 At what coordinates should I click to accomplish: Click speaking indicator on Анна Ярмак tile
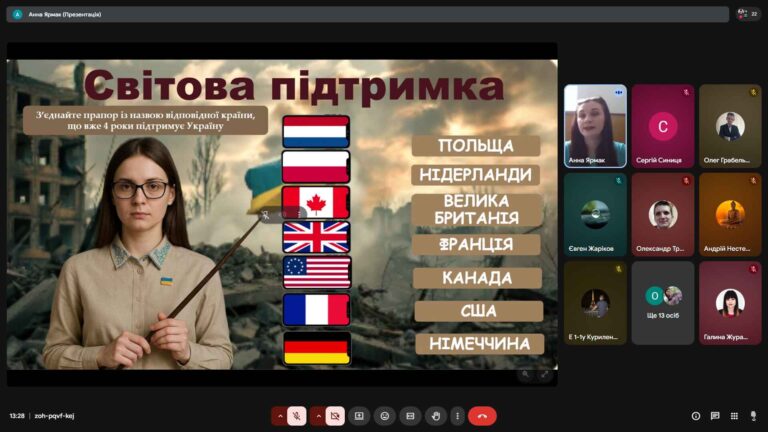(619, 92)
